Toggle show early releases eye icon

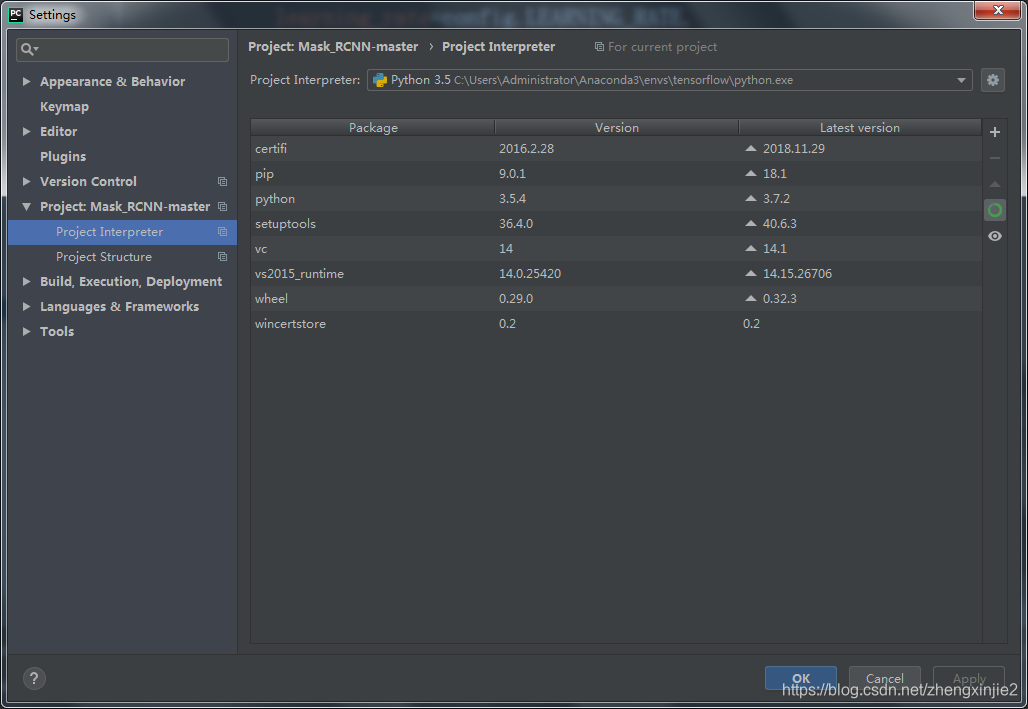click(x=995, y=236)
